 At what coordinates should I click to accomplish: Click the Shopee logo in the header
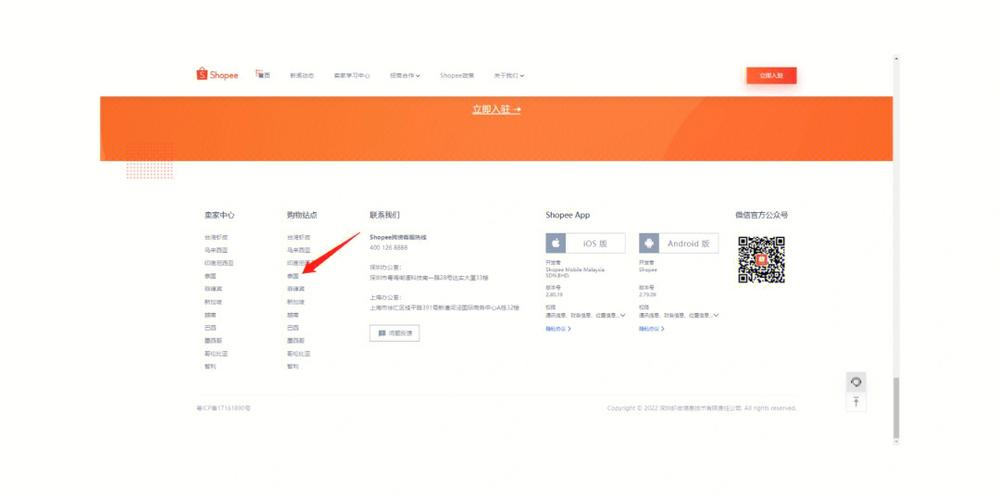(x=217, y=75)
